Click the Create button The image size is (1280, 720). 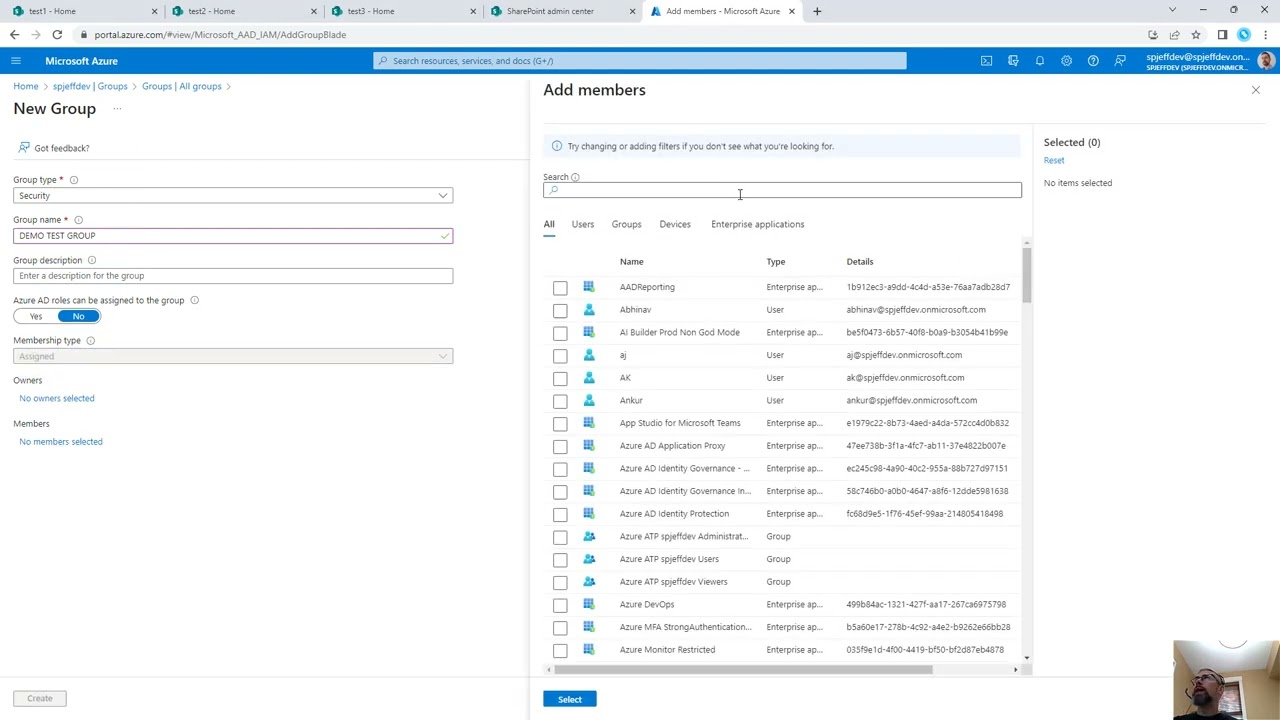coord(40,698)
